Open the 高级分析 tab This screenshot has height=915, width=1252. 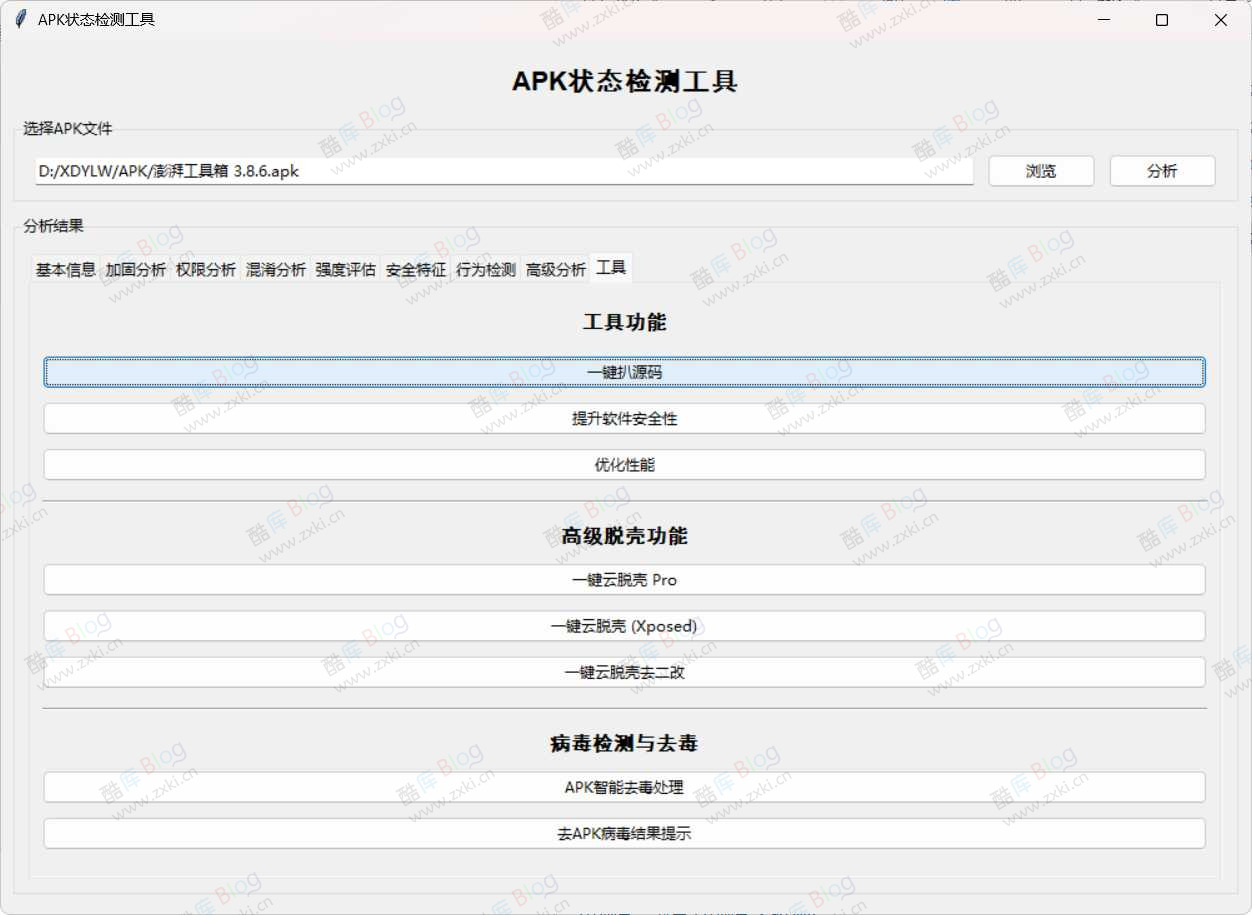555,267
